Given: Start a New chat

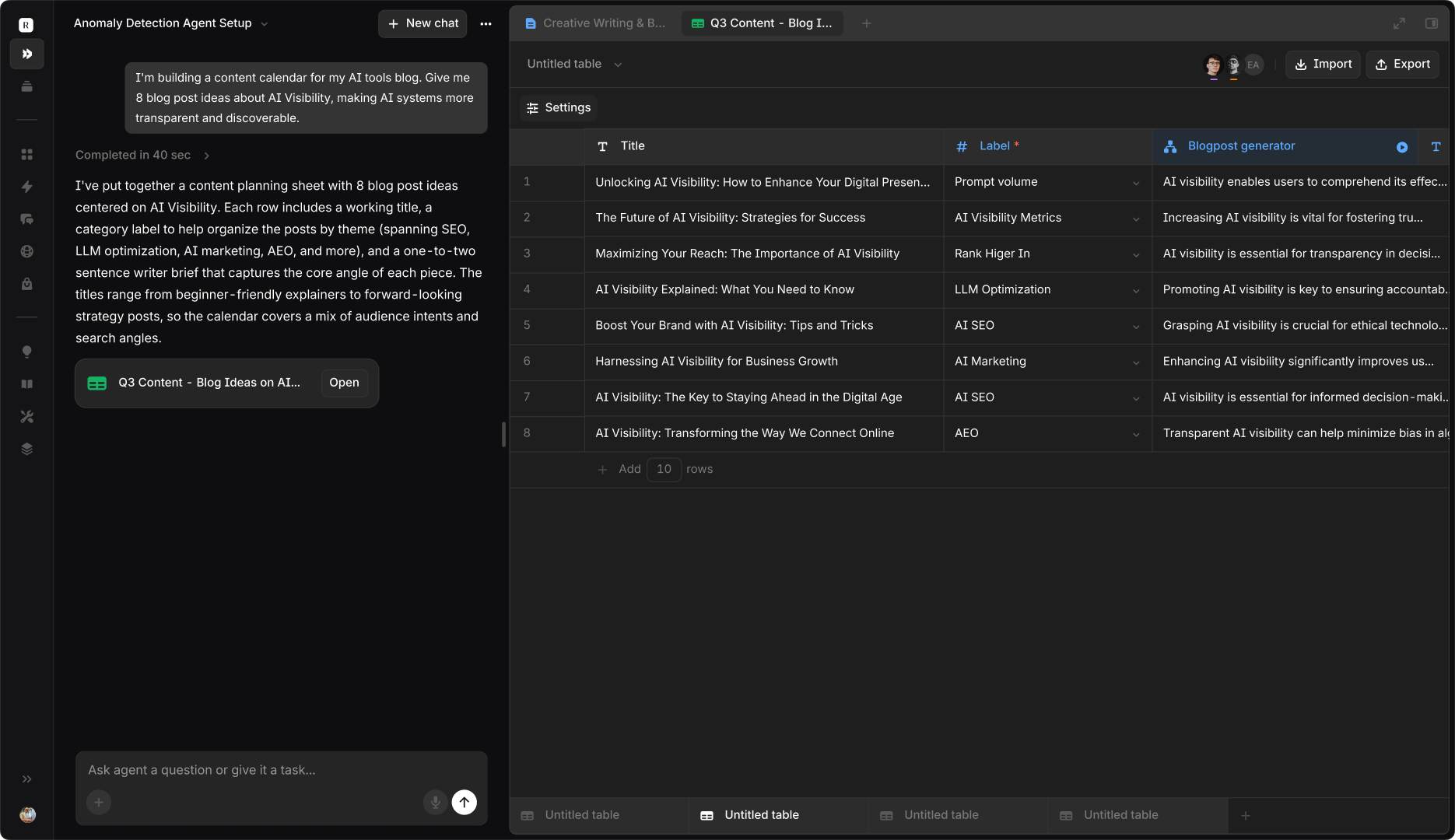Looking at the screenshot, I should 422,23.
